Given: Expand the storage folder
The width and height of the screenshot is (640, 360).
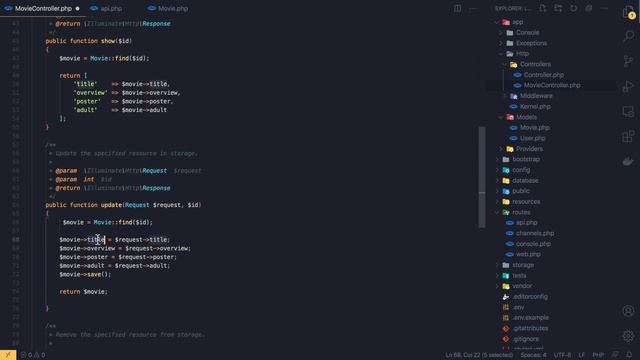Looking at the screenshot, I should 523,265.
